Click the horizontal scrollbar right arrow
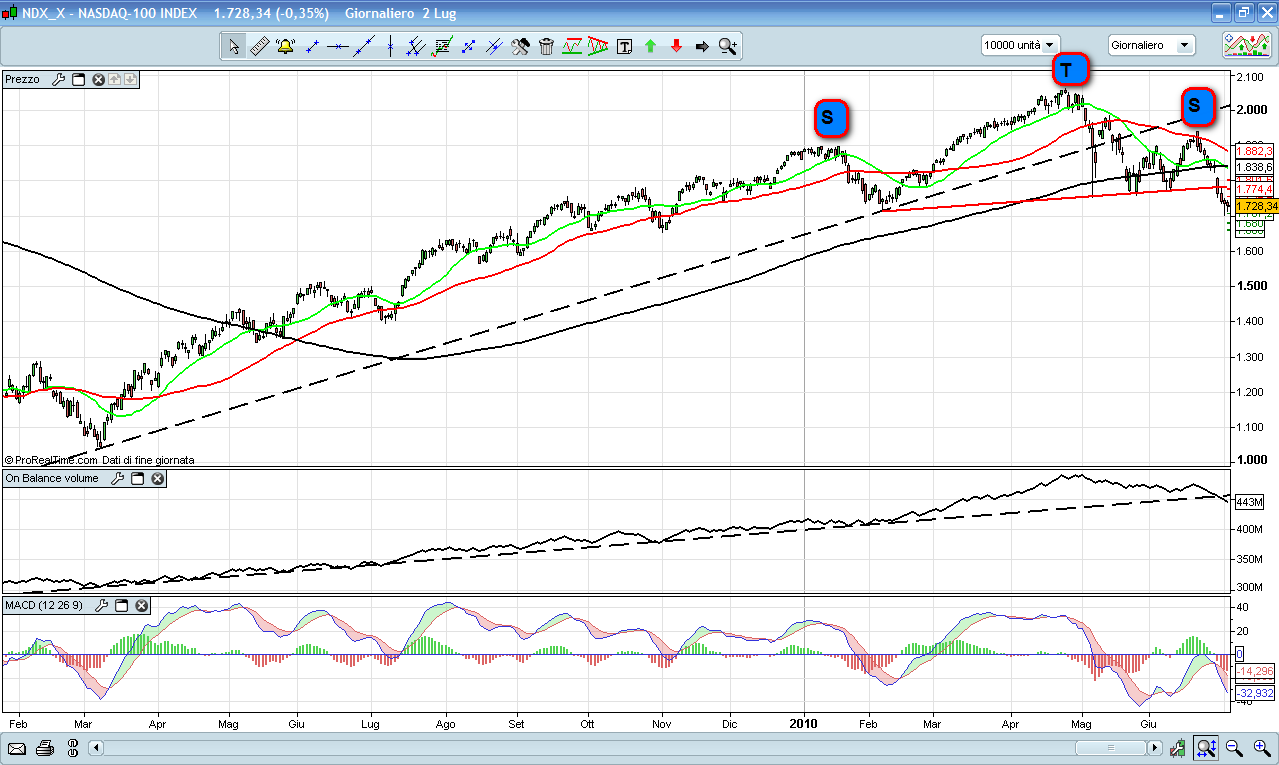The width and height of the screenshot is (1279, 765). click(x=1155, y=747)
